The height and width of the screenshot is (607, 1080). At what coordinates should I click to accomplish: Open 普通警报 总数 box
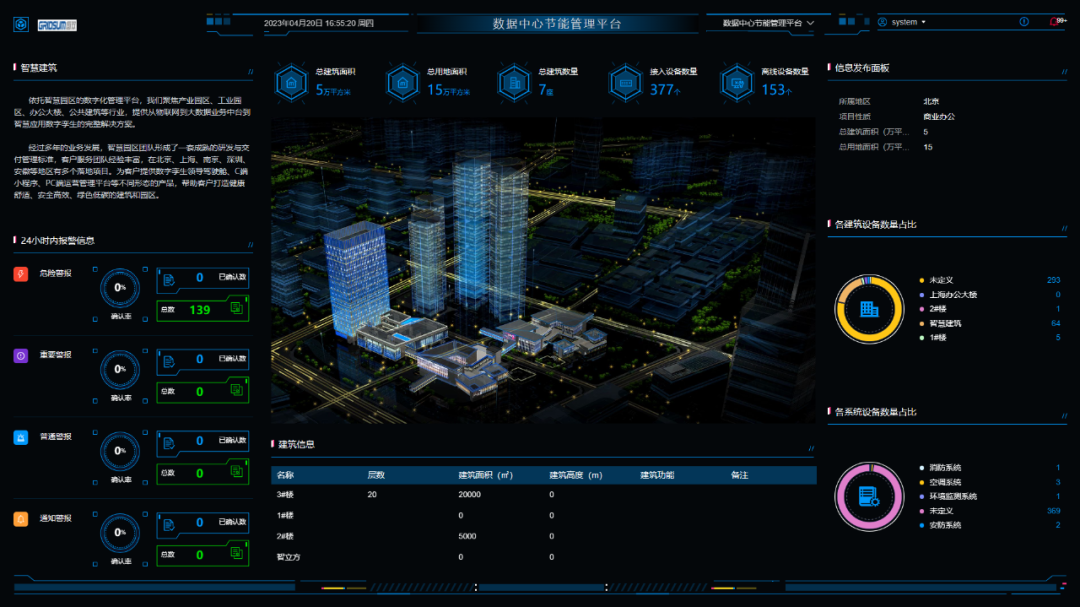click(x=202, y=473)
